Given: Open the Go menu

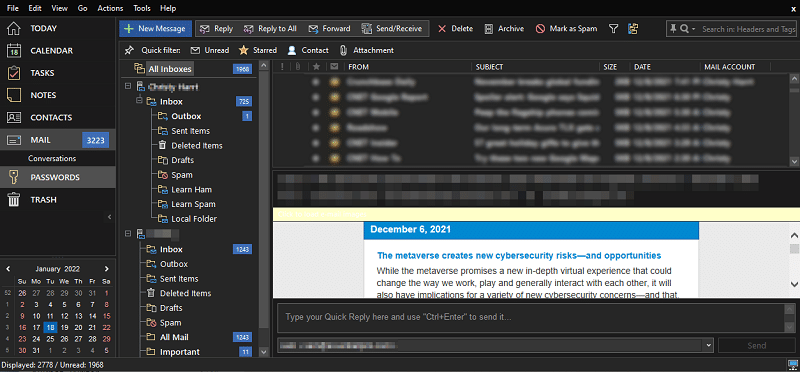Looking at the screenshot, I should pos(83,8).
